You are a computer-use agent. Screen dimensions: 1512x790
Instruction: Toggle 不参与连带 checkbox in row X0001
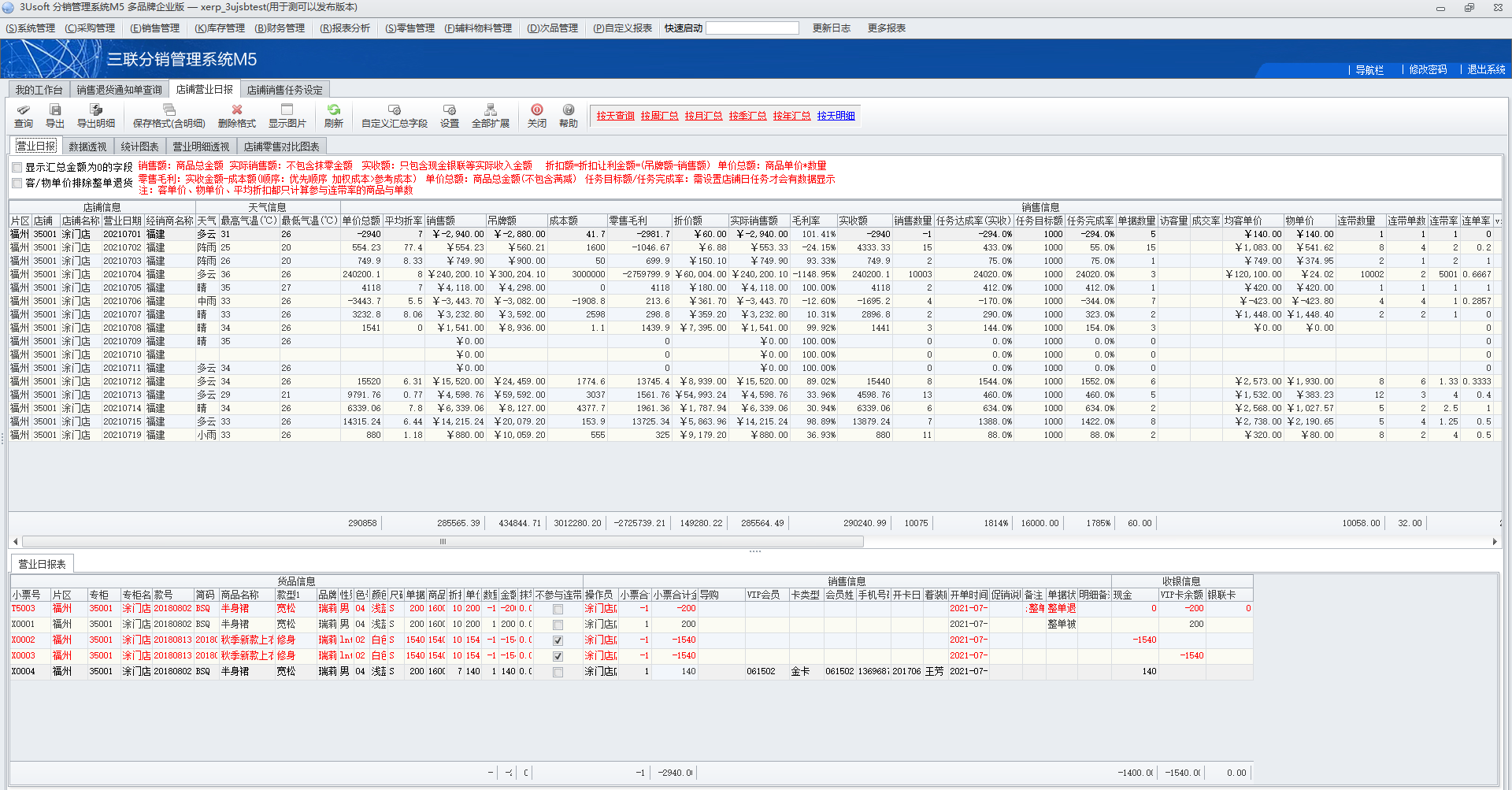558,625
